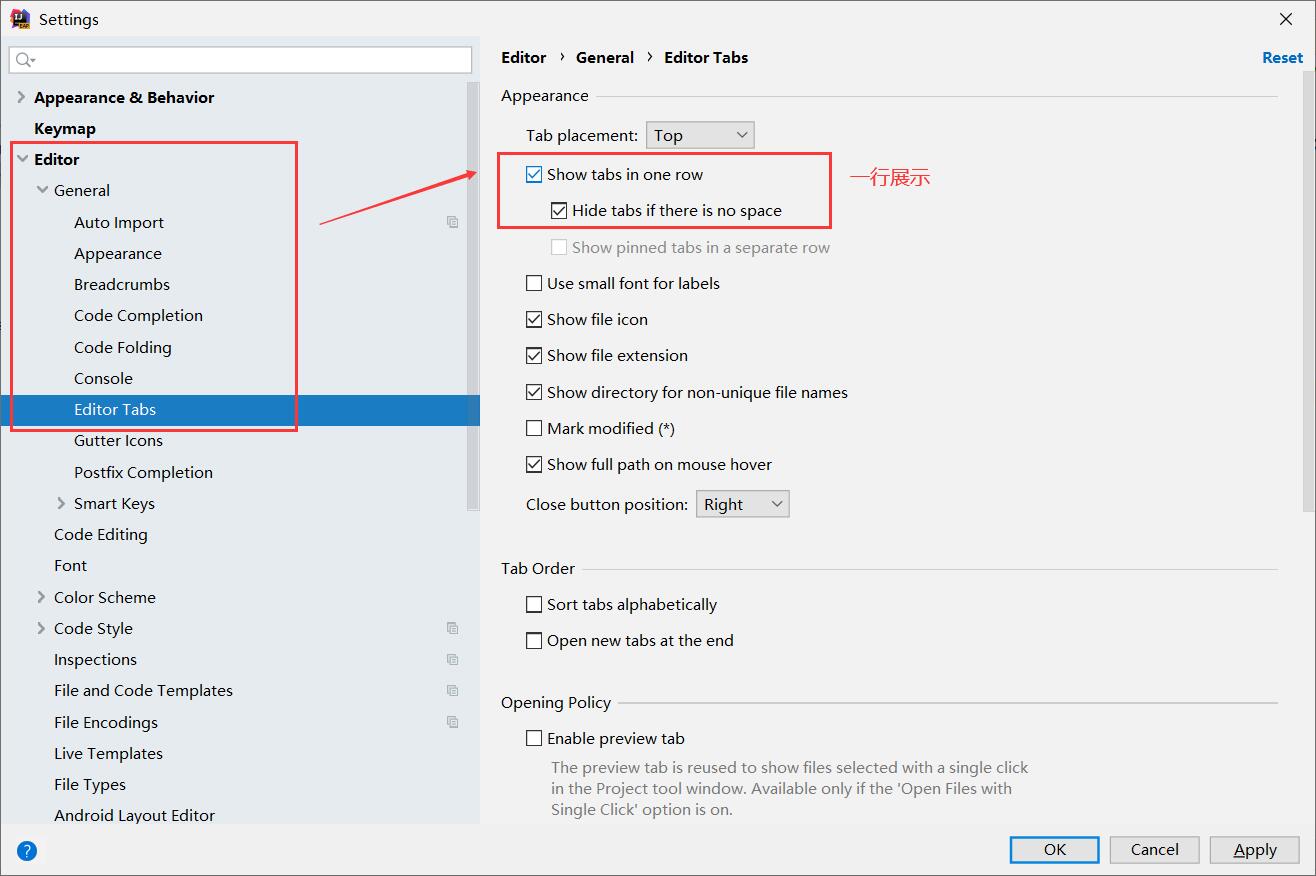This screenshot has width=1316, height=876.
Task: Click the copy icon beside Inspections
Action: click(453, 659)
